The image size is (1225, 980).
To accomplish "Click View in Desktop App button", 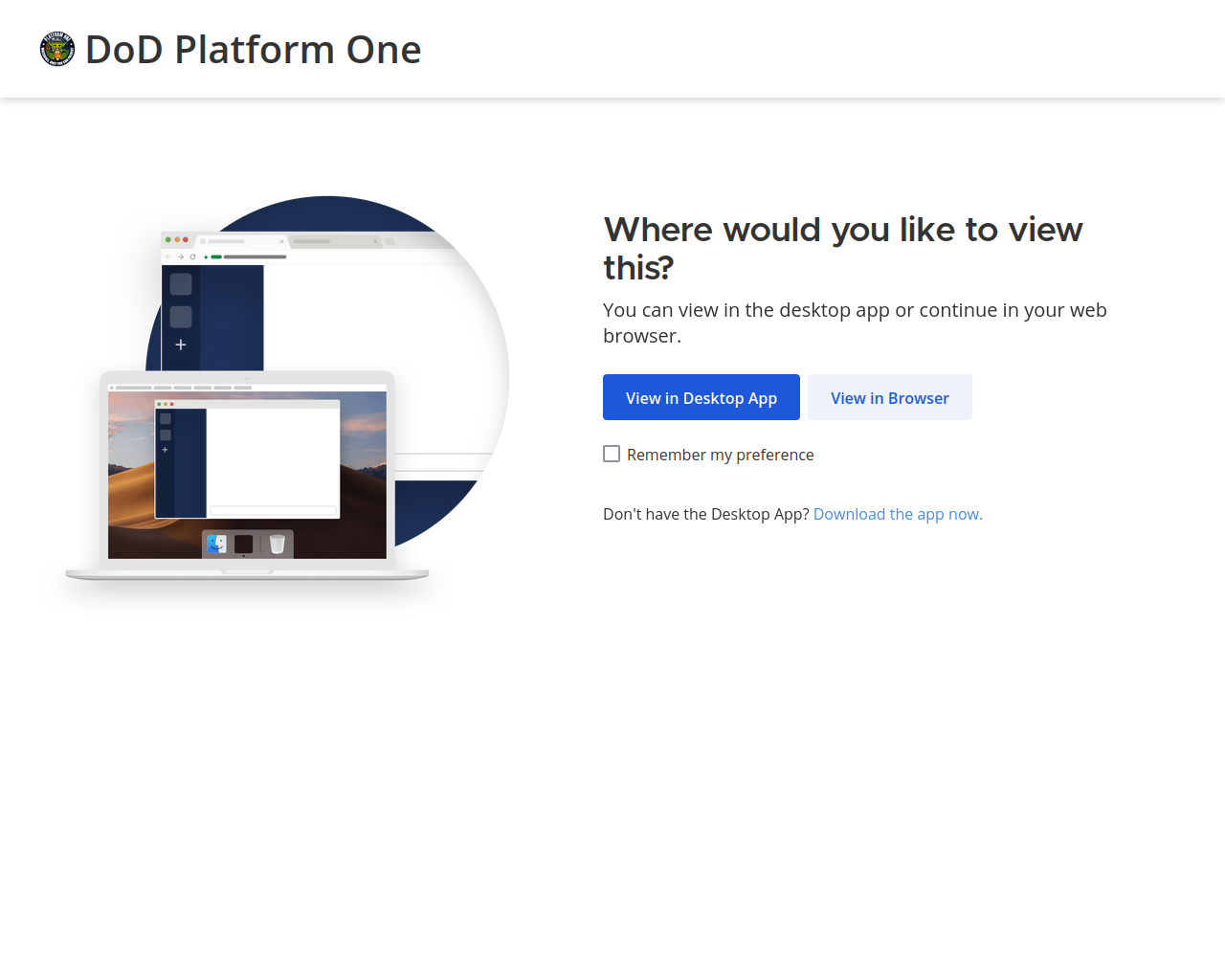I will (x=702, y=397).
